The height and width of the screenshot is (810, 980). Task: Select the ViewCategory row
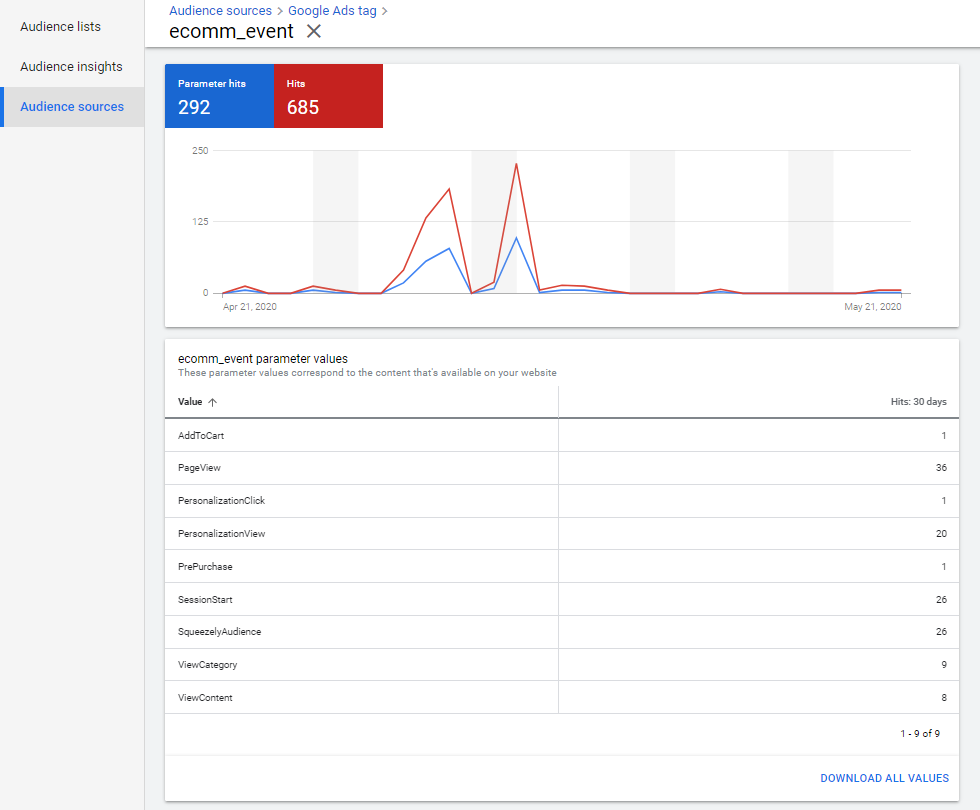tap(561, 665)
